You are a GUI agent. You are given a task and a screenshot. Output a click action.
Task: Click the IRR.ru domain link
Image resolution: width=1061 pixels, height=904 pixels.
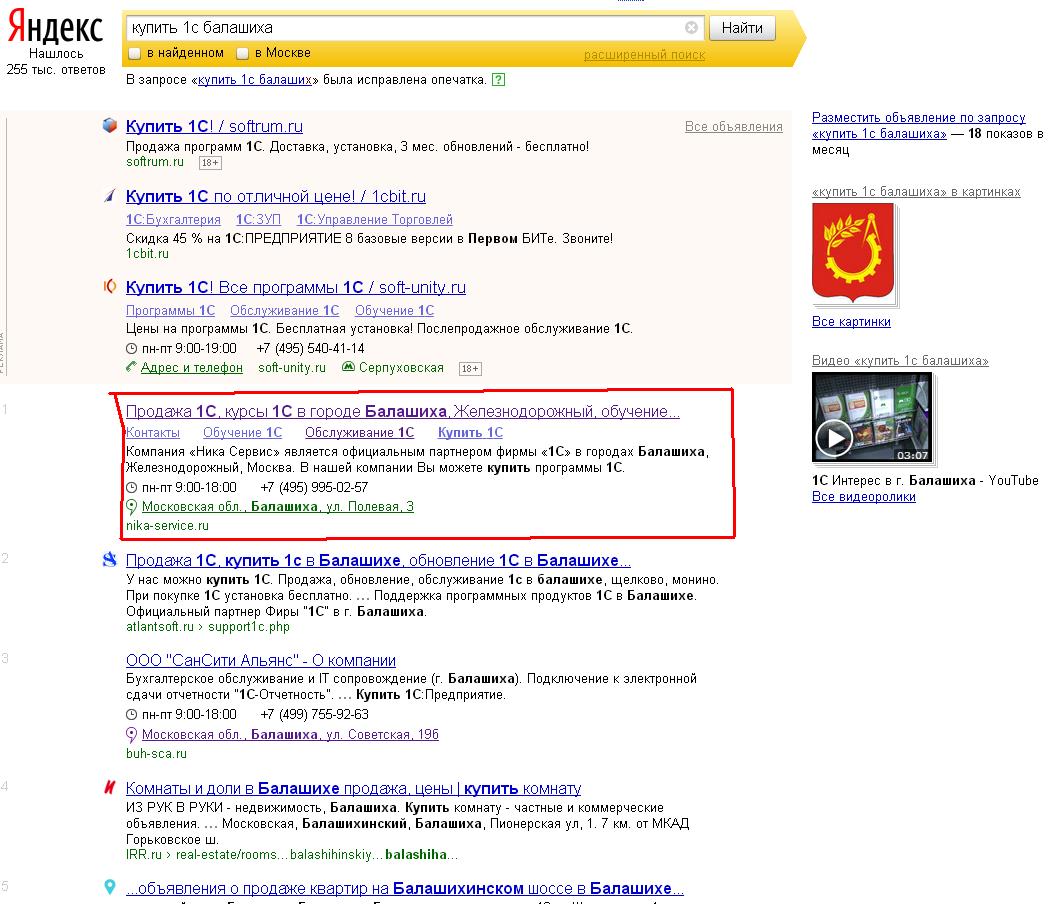coord(143,855)
